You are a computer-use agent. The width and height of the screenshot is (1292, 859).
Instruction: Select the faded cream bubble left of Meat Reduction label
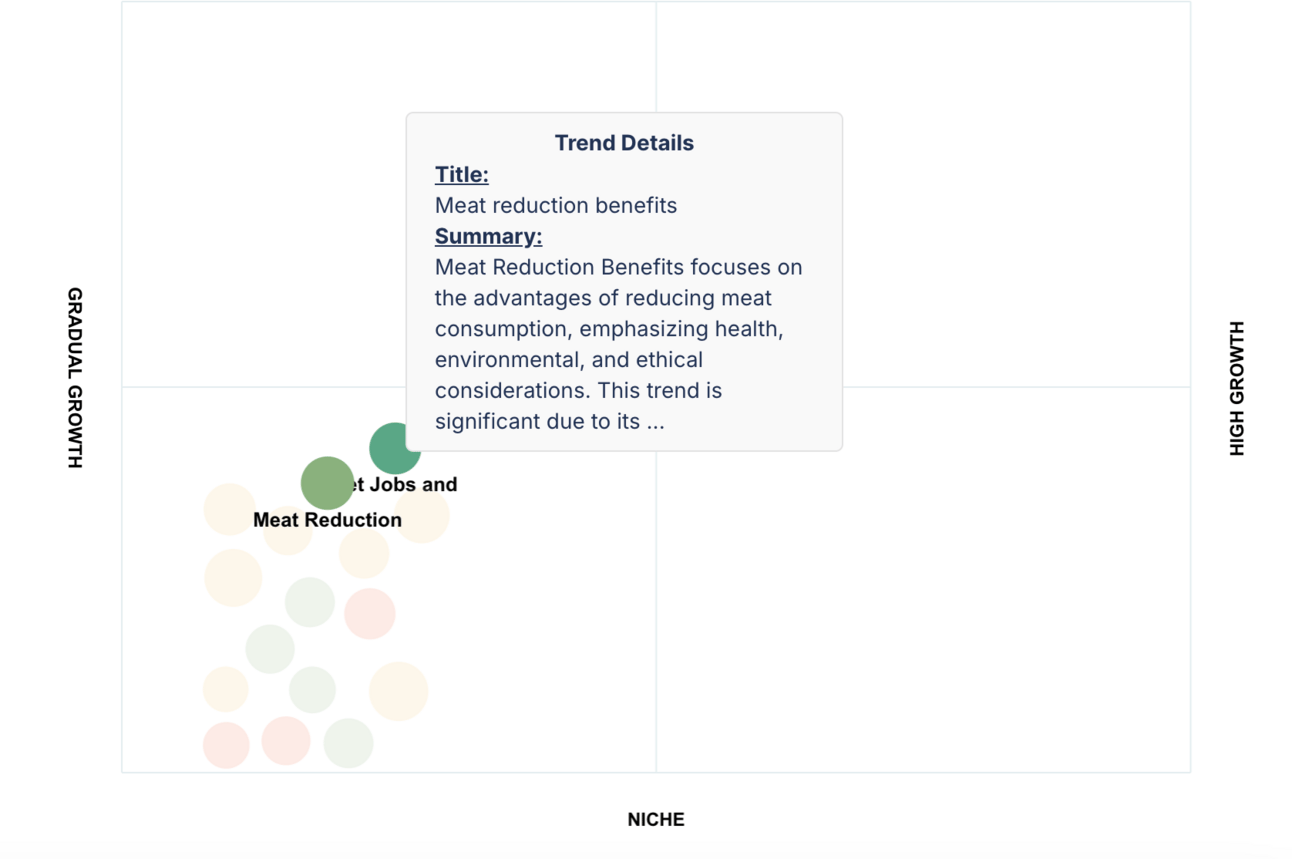coord(230,510)
